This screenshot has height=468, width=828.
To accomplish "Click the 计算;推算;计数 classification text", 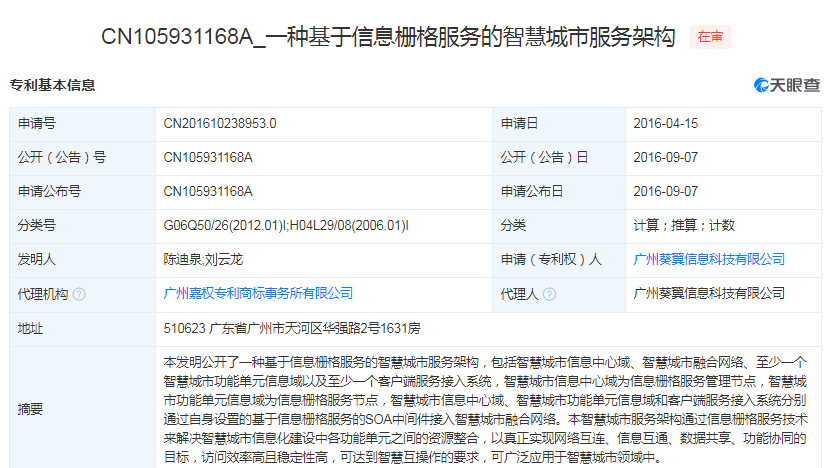I will coord(684,225).
